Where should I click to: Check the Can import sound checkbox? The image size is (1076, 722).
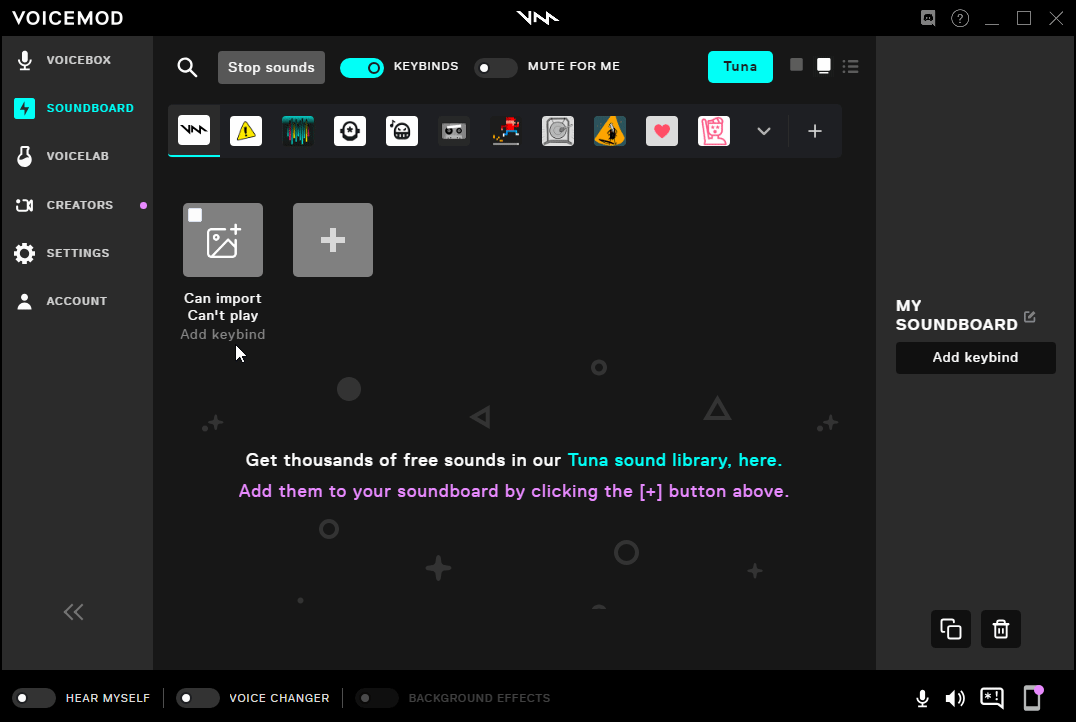coord(195,215)
